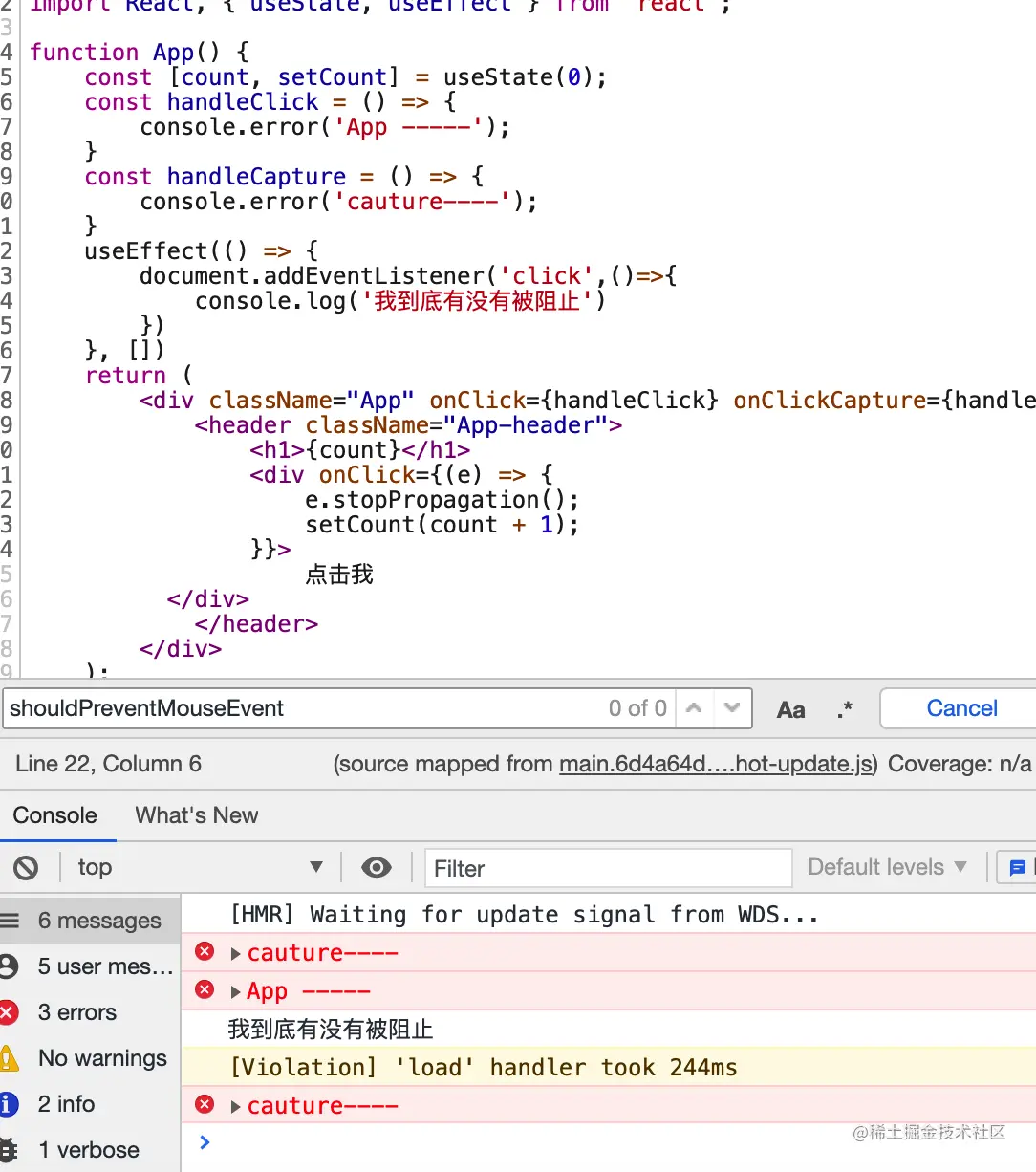Expand the first cauture---- error entry
Screen dimensions: 1036x1172
pos(236,954)
